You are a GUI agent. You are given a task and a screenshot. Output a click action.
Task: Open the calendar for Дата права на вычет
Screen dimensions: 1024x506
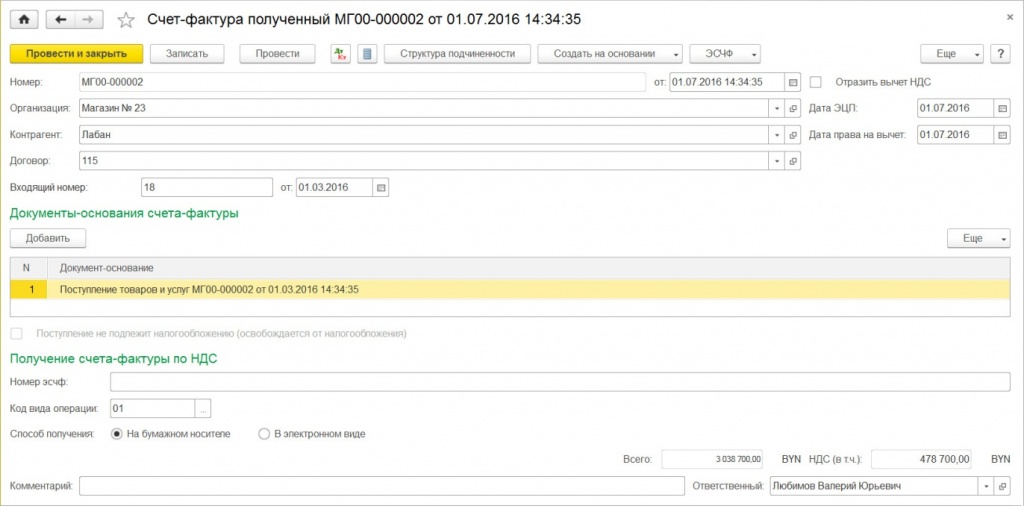[x=1002, y=134]
